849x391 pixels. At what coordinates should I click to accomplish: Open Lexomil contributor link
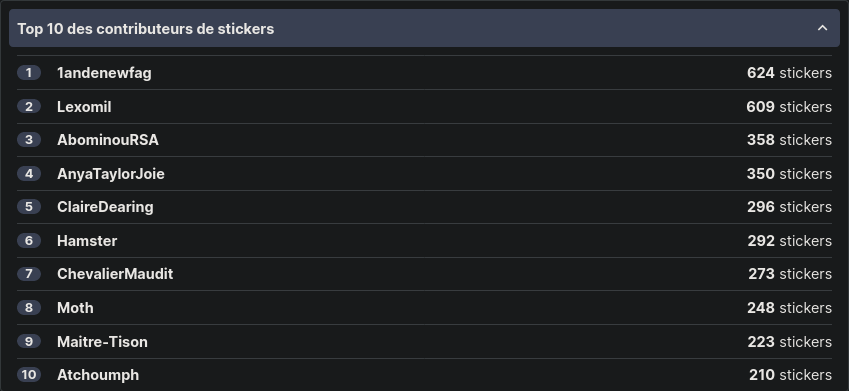click(84, 107)
